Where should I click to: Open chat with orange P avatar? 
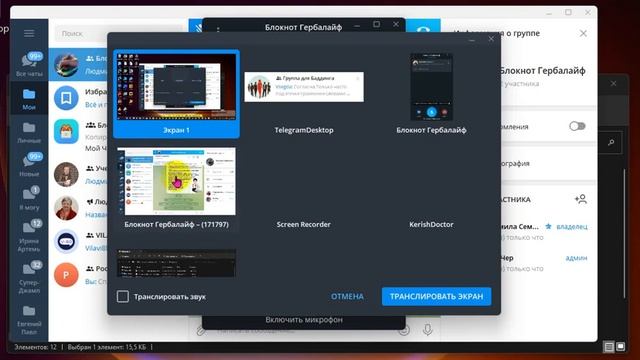click(x=66, y=275)
